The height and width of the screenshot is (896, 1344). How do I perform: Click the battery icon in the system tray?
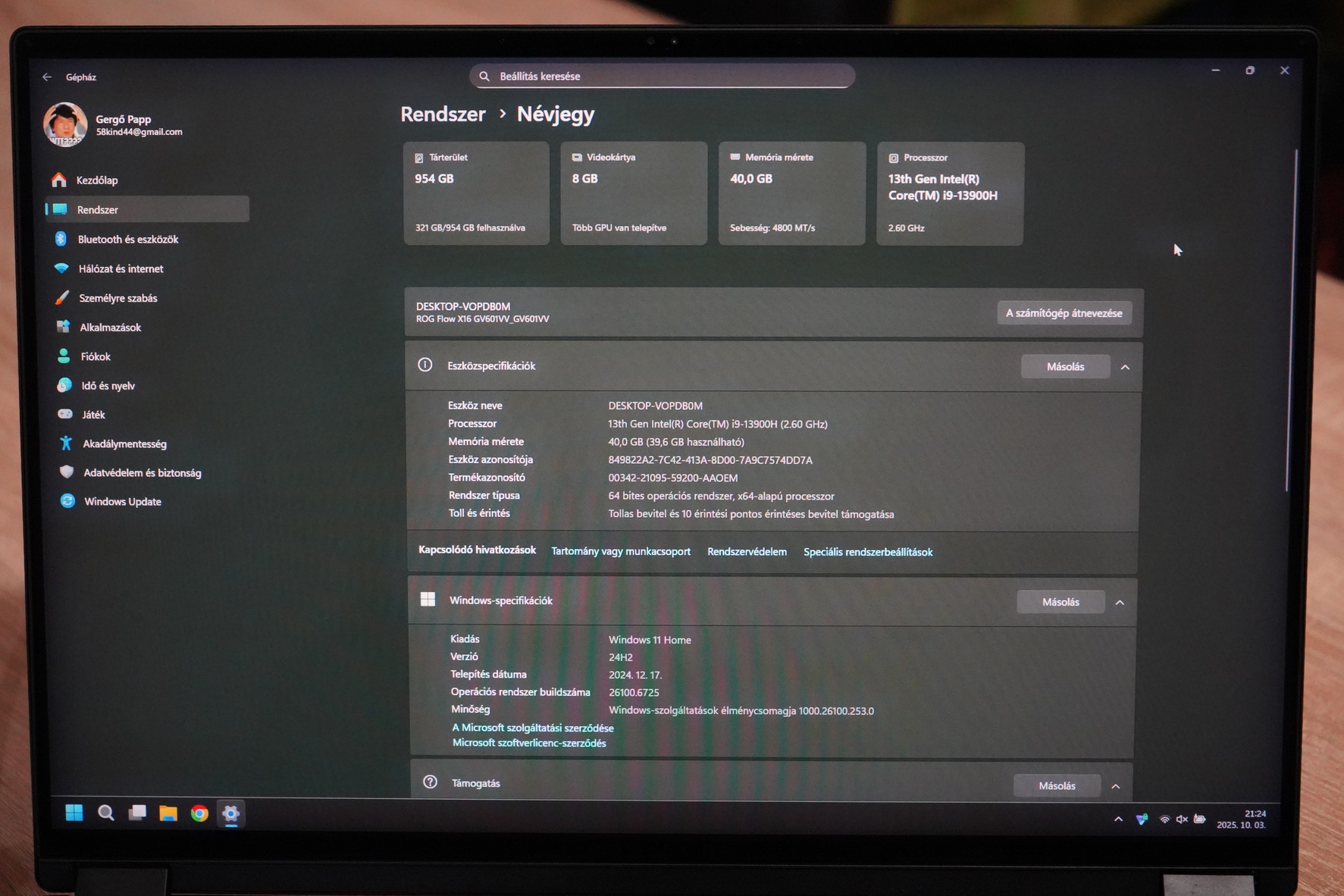point(1199,819)
